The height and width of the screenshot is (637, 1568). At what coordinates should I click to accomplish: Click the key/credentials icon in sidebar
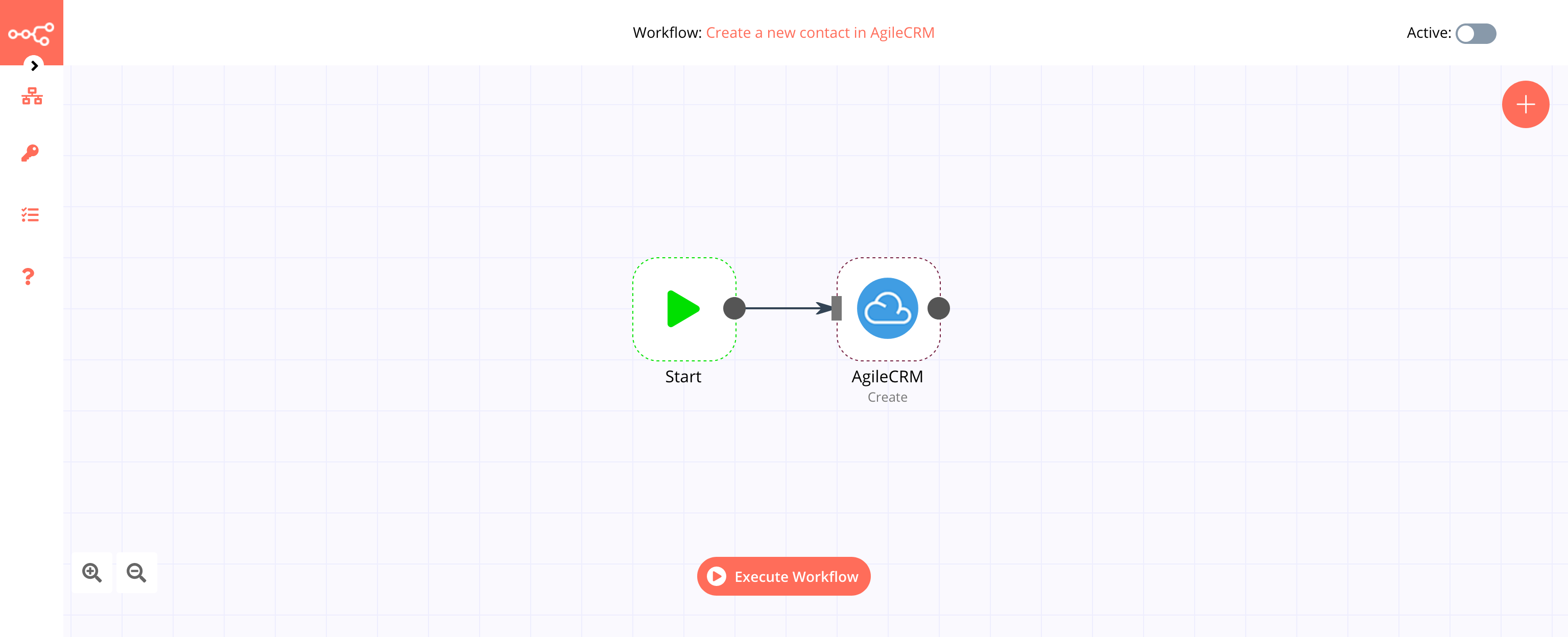30,153
